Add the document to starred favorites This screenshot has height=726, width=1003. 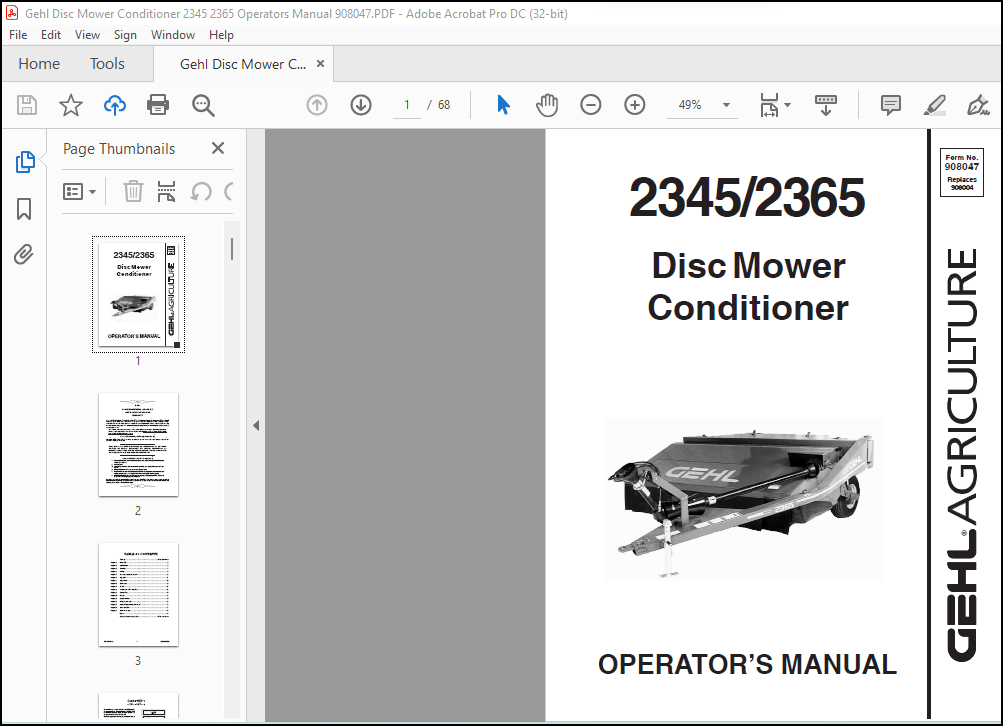(70, 105)
